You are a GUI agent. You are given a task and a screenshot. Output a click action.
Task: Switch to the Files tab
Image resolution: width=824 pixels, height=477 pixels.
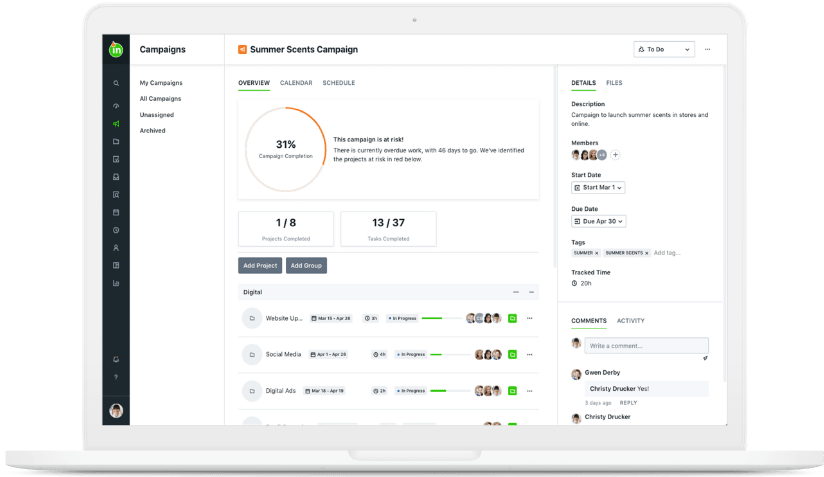coord(614,83)
